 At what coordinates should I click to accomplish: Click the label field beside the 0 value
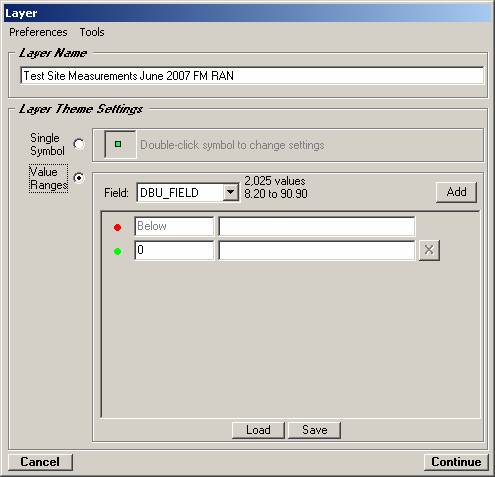(317, 250)
